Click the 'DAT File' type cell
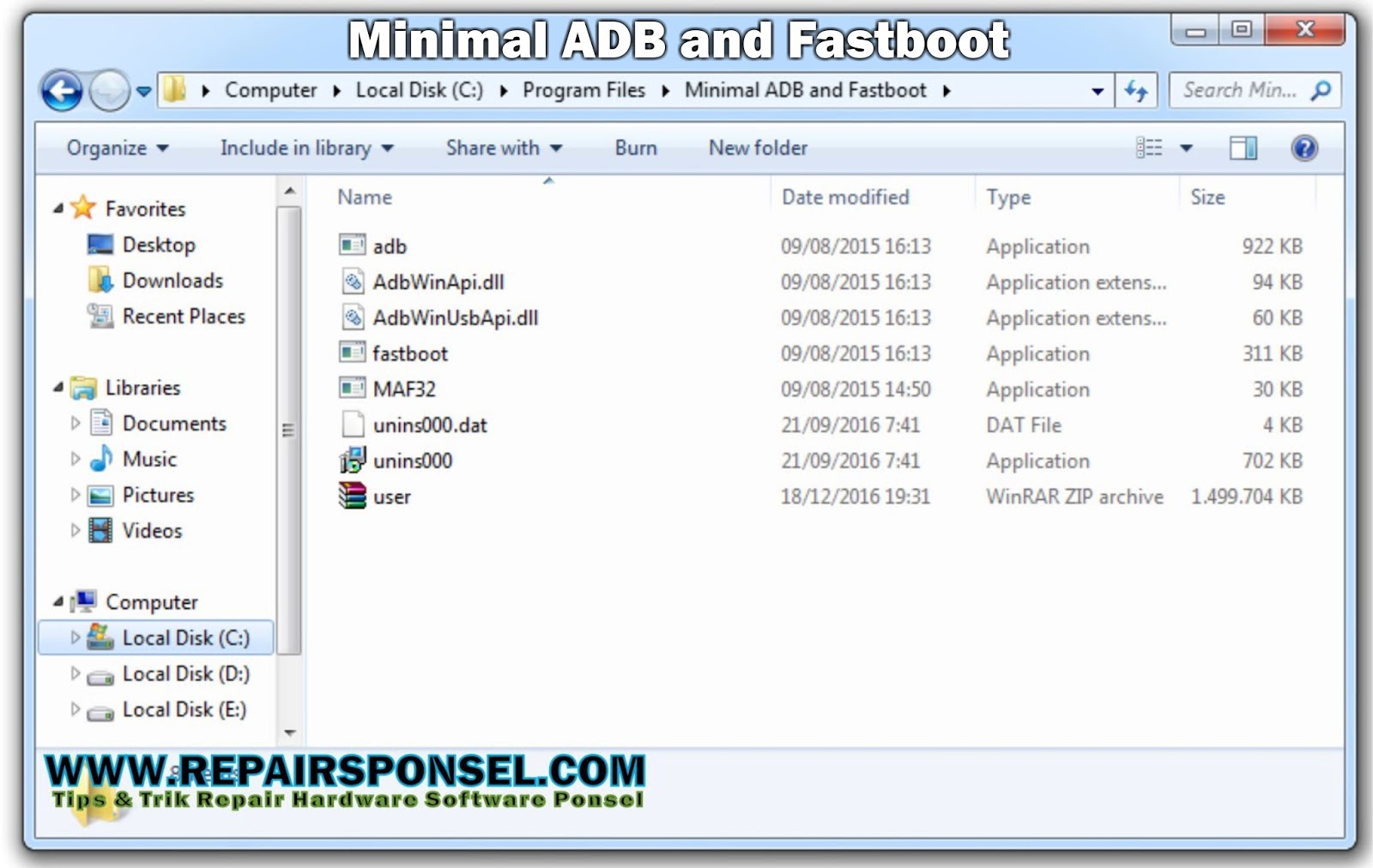The image size is (1373, 868). pyautogui.click(x=1024, y=425)
